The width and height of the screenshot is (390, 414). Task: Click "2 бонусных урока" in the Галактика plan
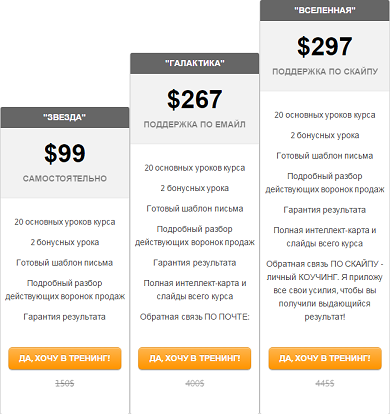tap(195, 188)
